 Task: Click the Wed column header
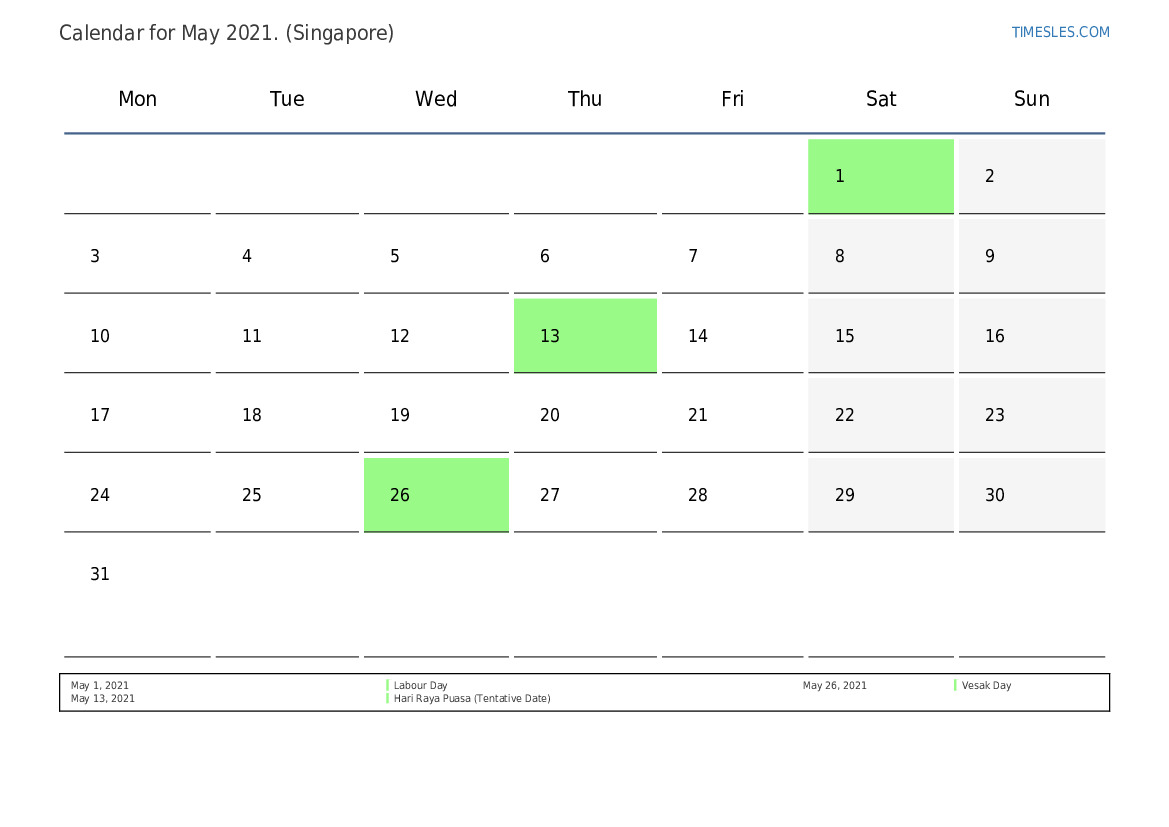(436, 99)
